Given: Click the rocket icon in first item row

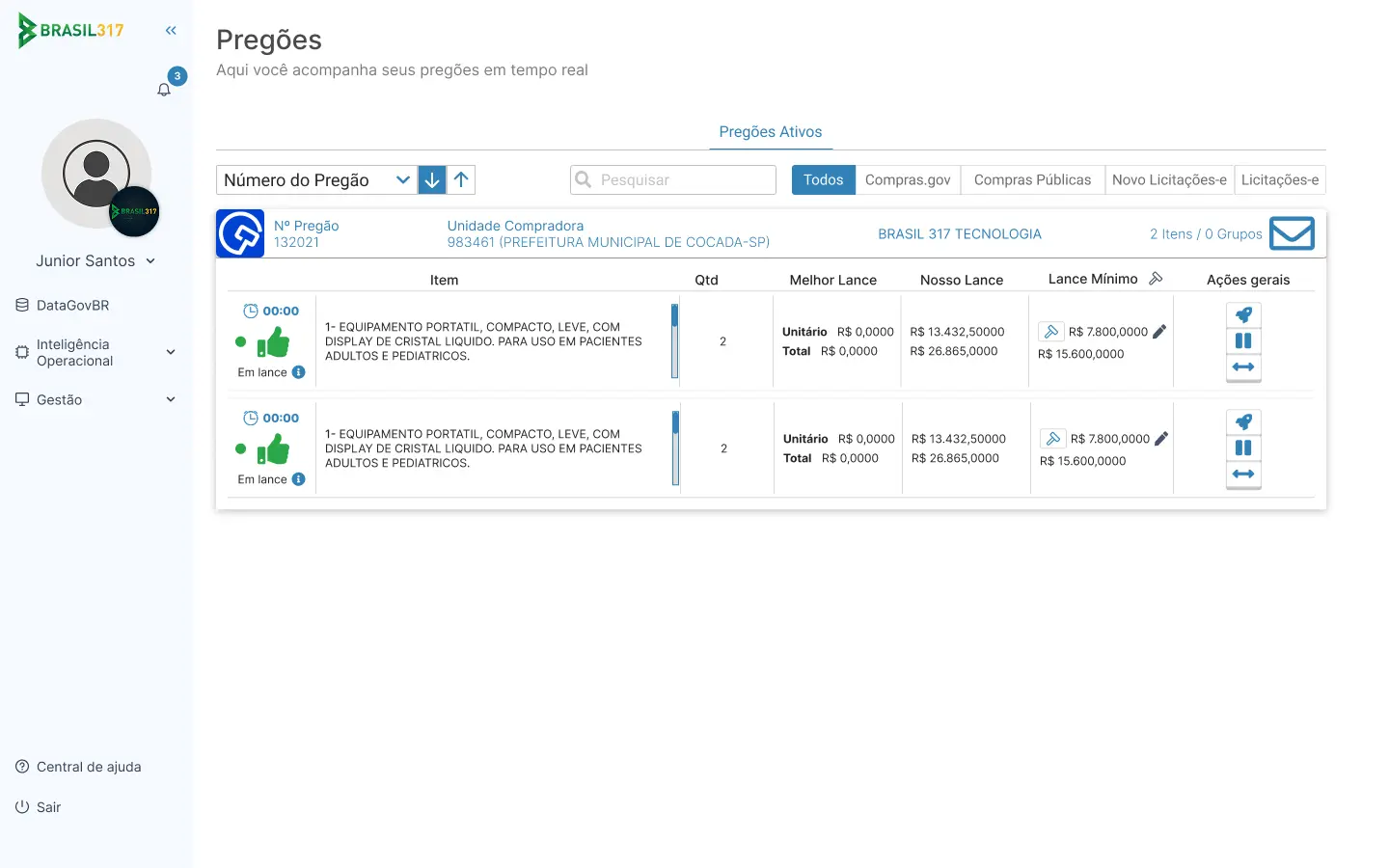Looking at the screenshot, I should coord(1243,315).
